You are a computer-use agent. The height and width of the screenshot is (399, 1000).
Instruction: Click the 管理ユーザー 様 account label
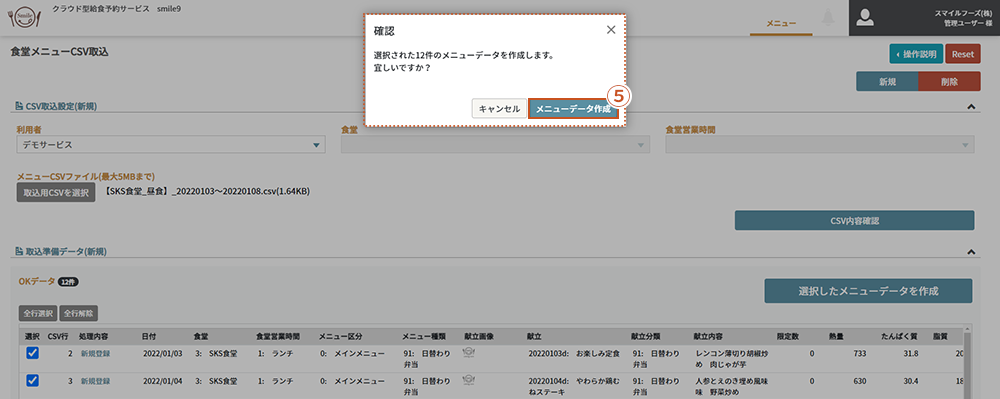[967, 23]
